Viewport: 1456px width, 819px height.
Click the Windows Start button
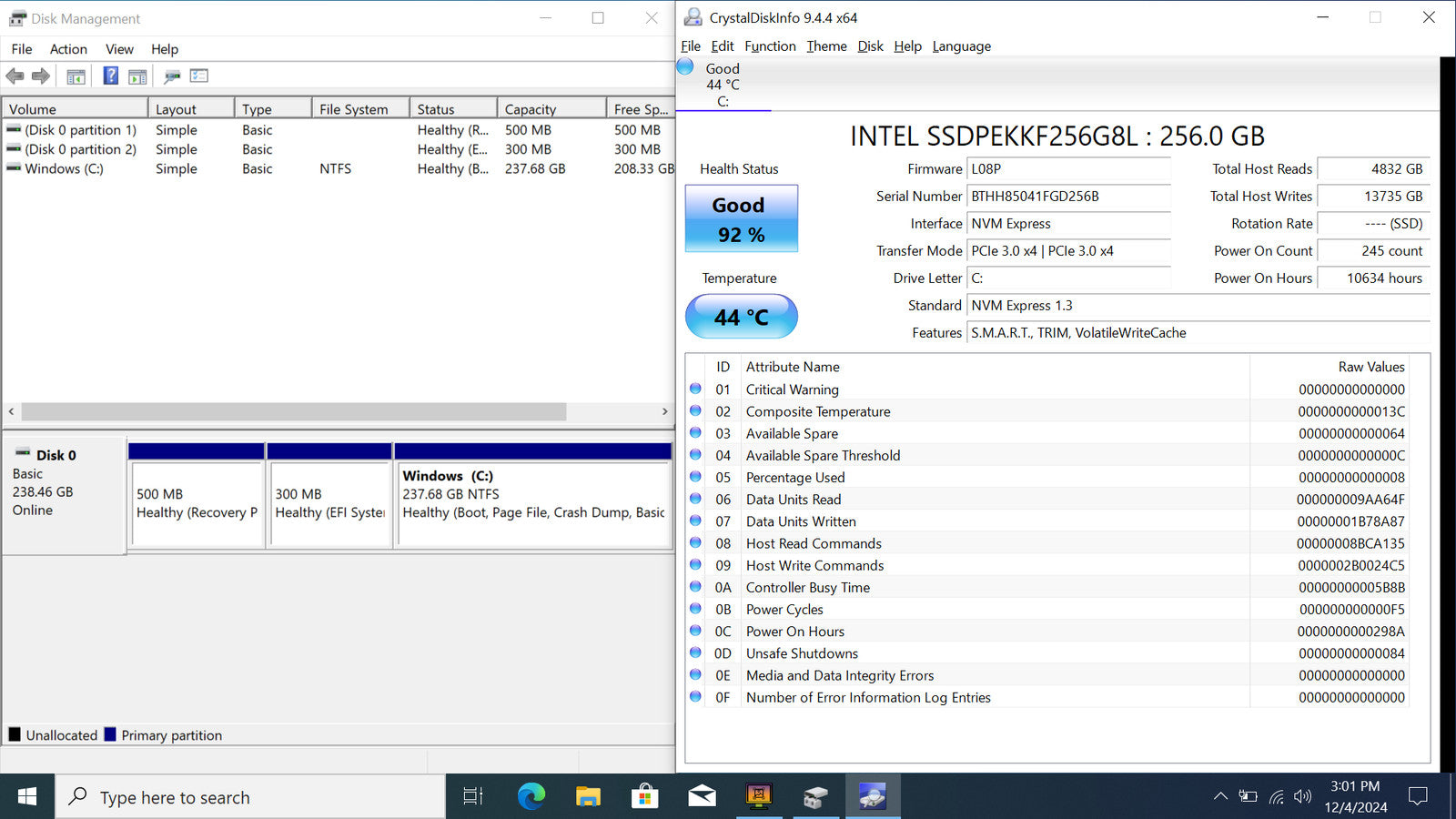click(27, 797)
